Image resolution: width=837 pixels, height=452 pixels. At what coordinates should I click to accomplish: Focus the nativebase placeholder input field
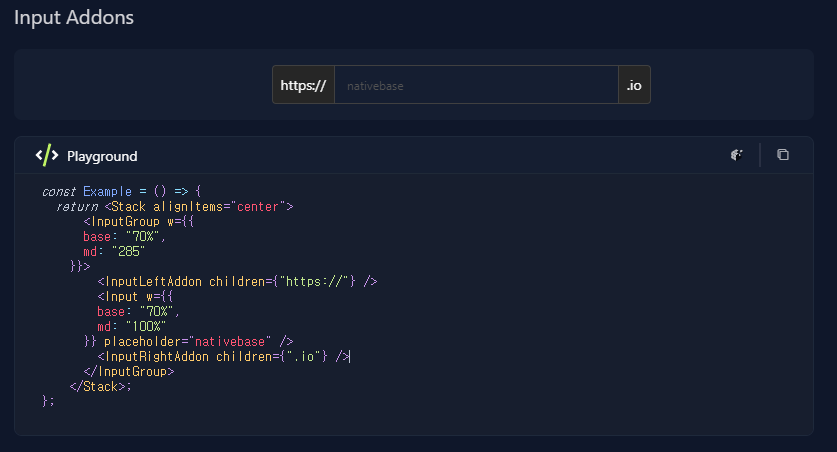click(476, 85)
